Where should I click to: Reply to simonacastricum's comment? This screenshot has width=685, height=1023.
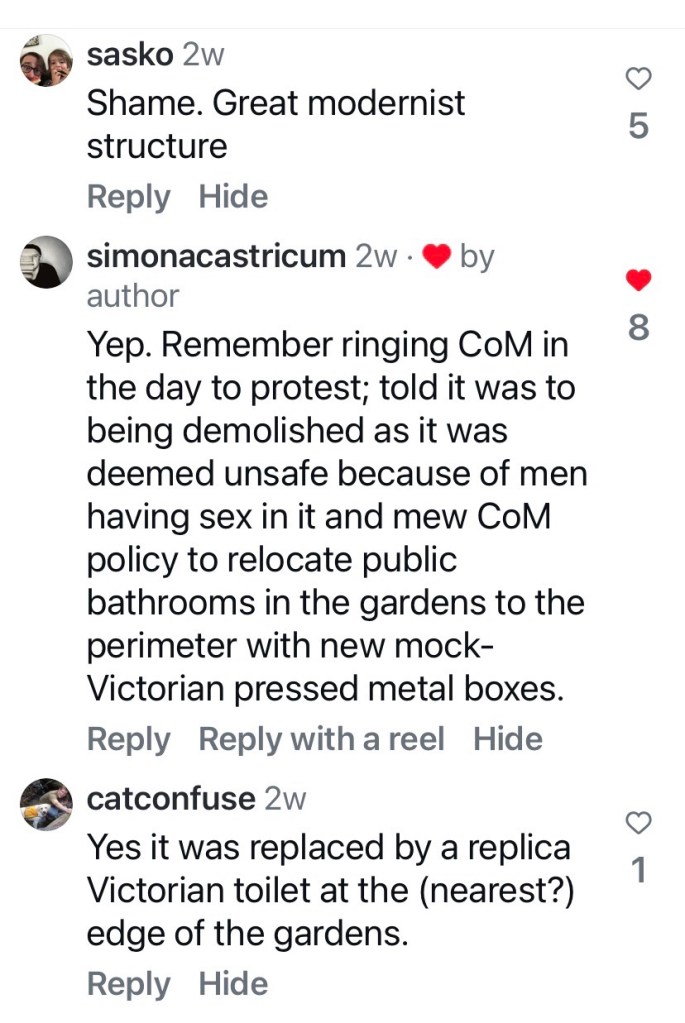pyautogui.click(x=128, y=740)
